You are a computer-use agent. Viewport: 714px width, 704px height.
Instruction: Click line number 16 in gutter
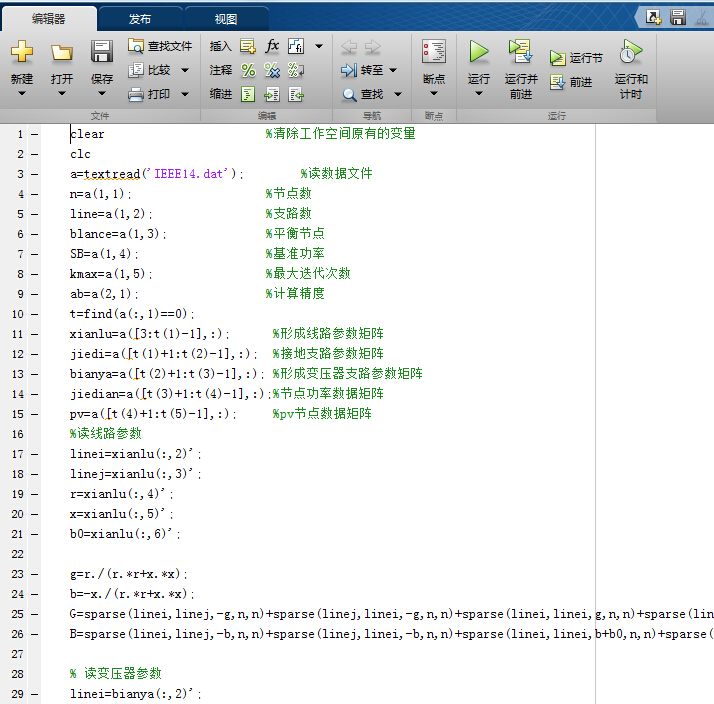(17, 434)
